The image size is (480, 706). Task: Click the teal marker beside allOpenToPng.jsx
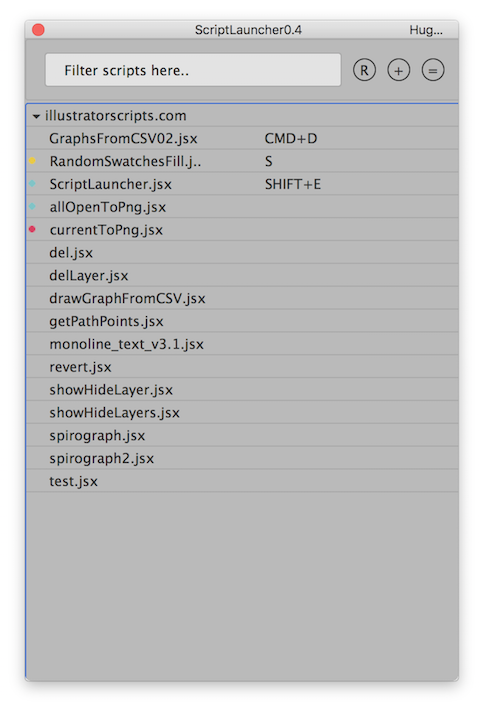[32, 207]
